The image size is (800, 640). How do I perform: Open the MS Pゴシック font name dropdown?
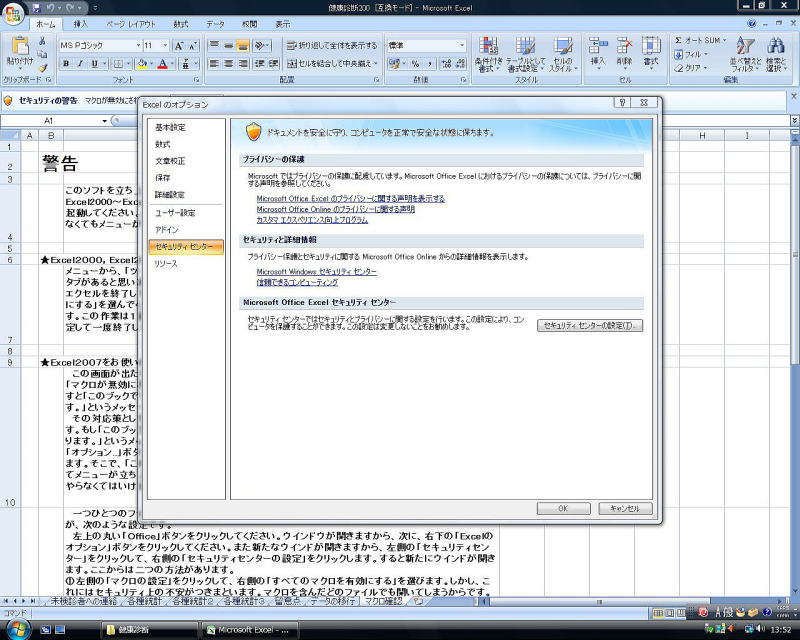pyautogui.click(x=138, y=46)
